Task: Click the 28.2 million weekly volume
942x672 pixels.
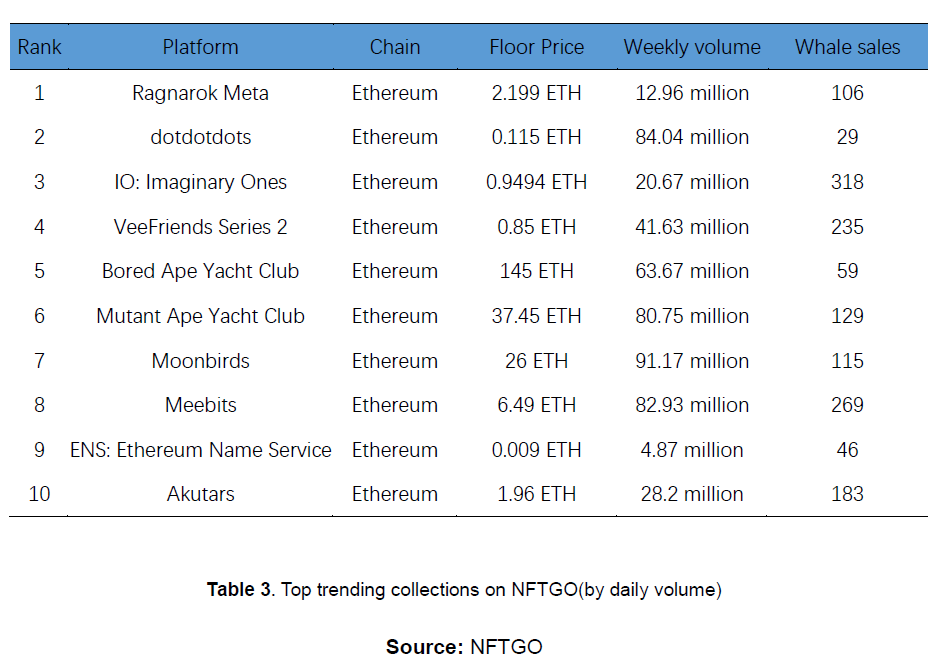Action: coord(692,494)
